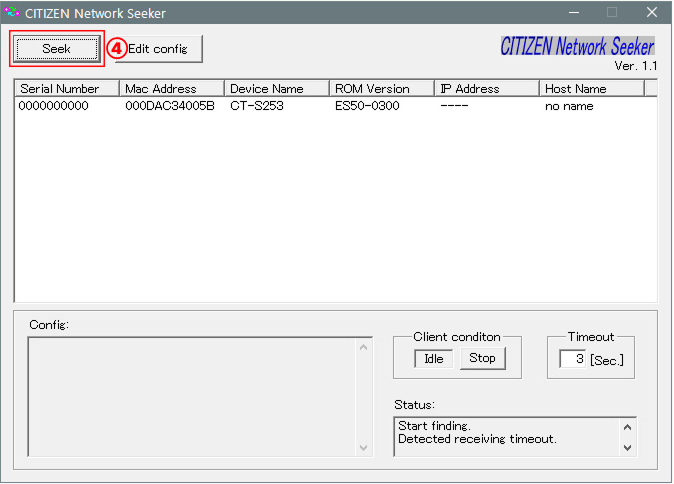Click the Mac Address column header
Viewport: 674px width, 484px height.
(x=171, y=89)
